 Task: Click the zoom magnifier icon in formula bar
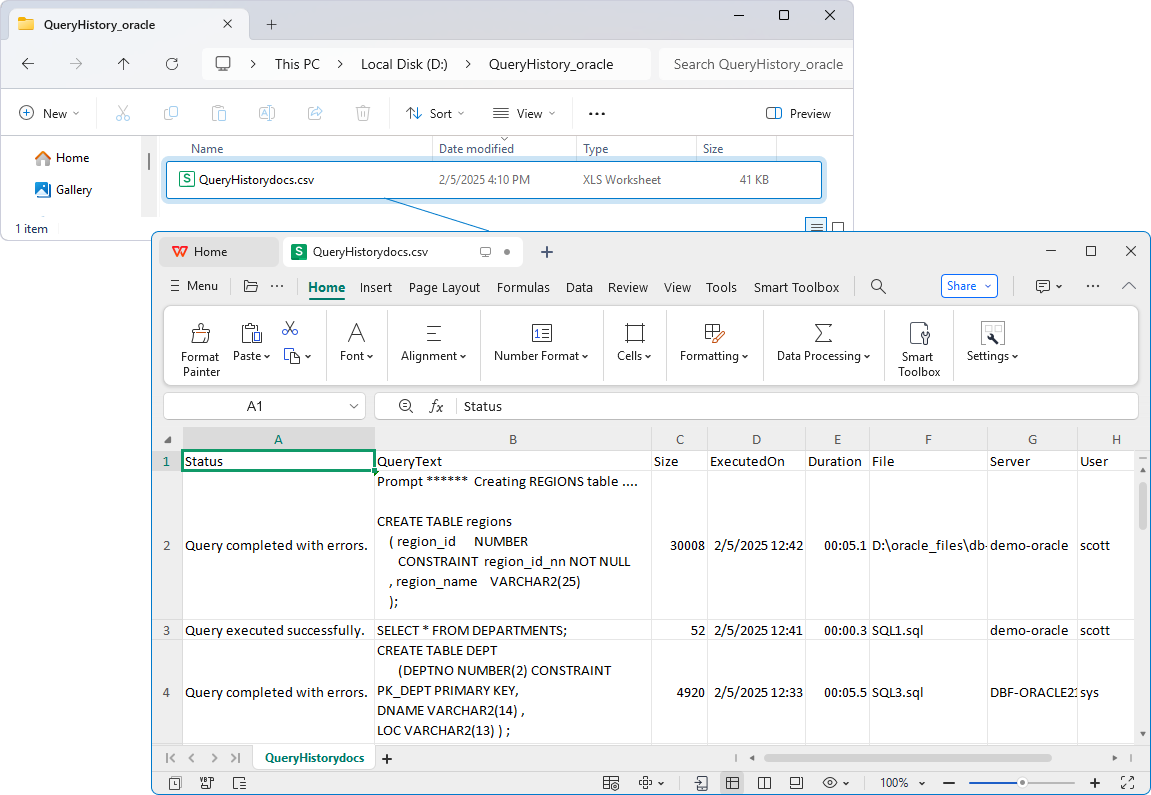(405, 406)
